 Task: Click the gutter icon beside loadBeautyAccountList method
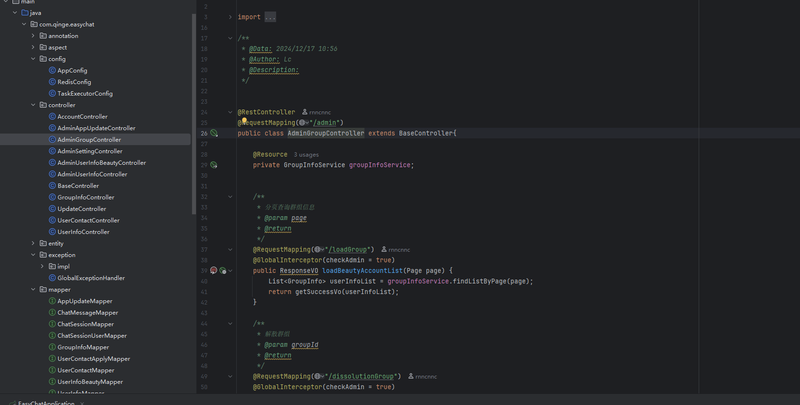(214, 271)
